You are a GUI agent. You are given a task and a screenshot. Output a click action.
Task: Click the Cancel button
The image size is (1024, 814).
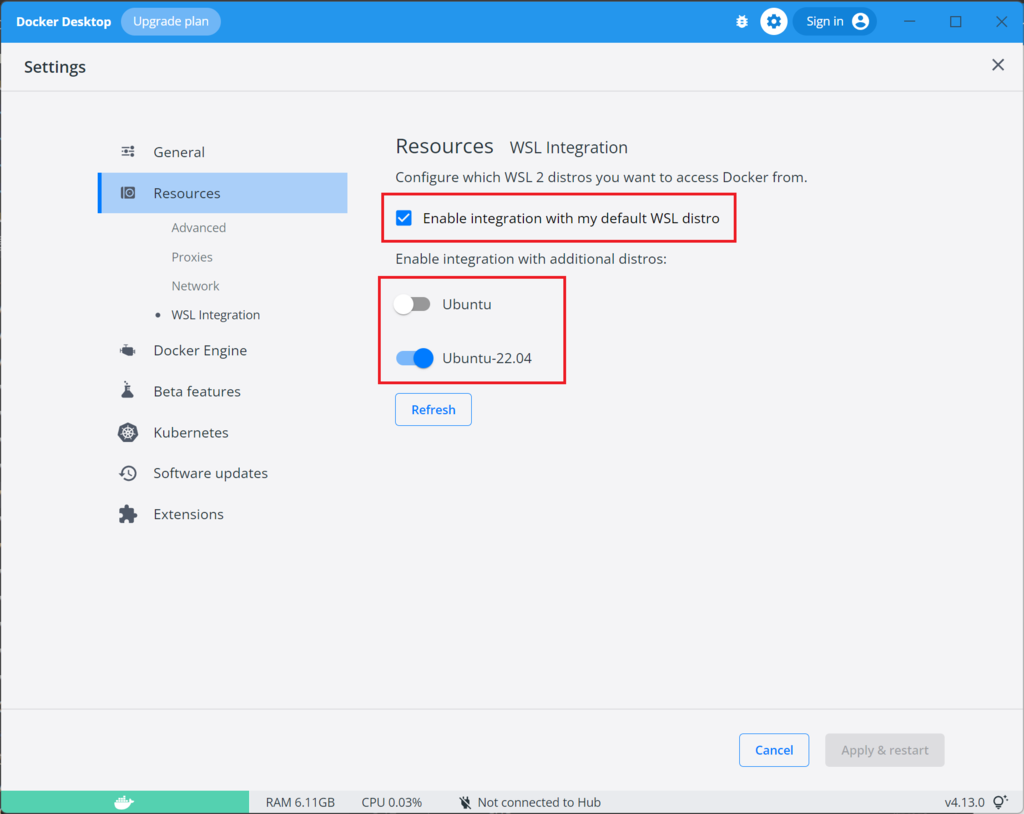774,750
